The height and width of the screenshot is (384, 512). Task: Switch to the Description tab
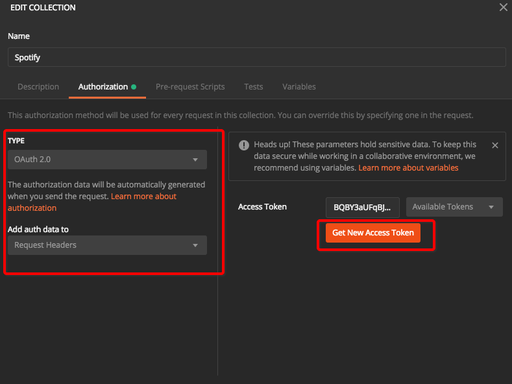click(38, 87)
